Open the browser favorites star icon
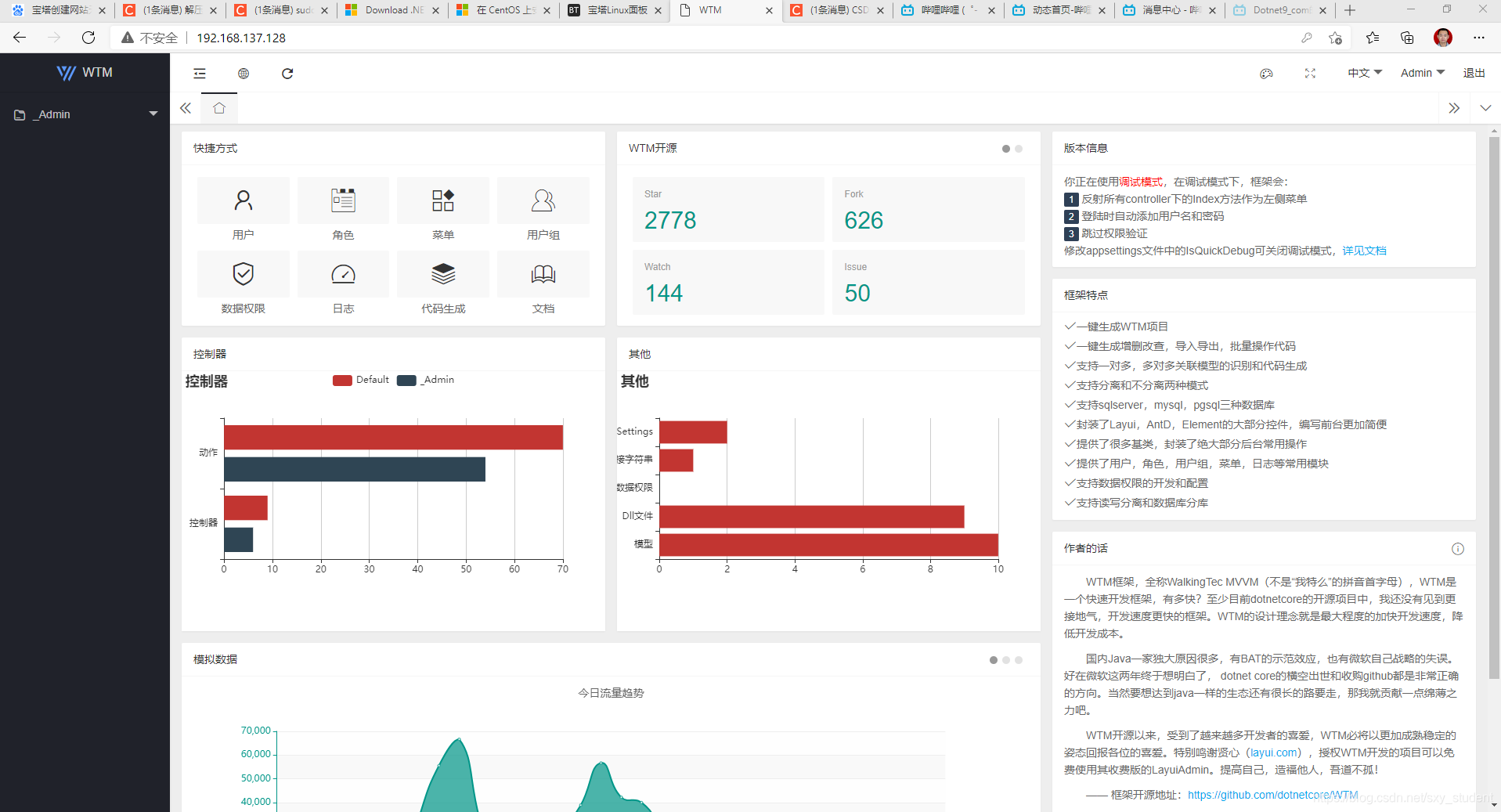The height and width of the screenshot is (812, 1501). 1372,38
